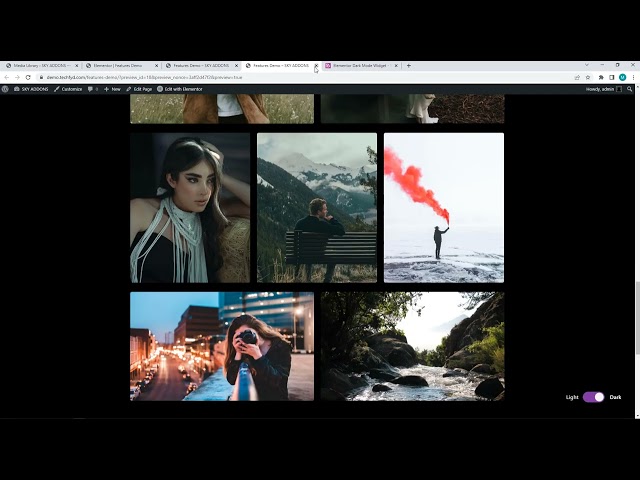Open SKY ADDONS site menu
This screenshot has height=480, width=640.
click(x=31, y=89)
